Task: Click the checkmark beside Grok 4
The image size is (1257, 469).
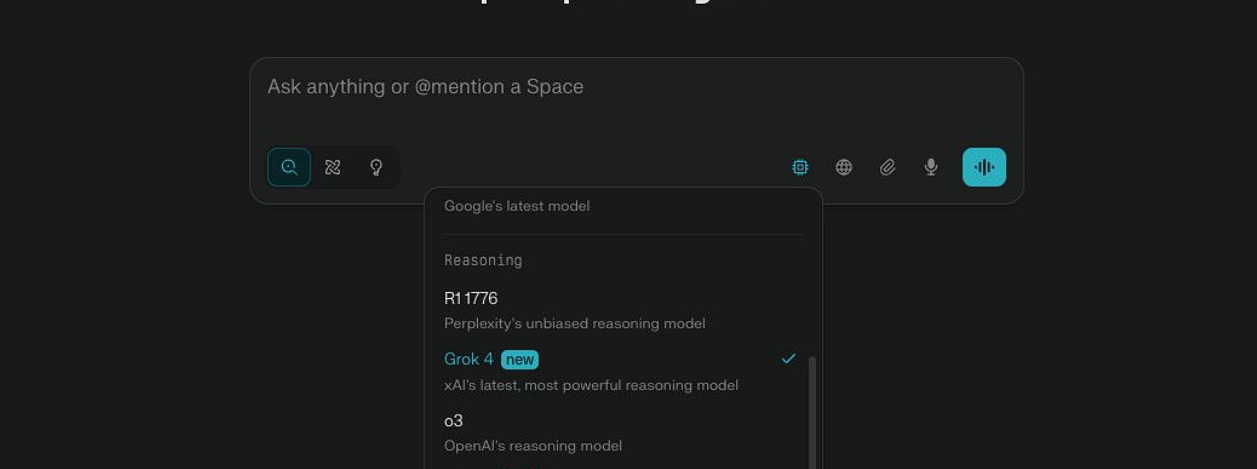Action: click(x=789, y=359)
